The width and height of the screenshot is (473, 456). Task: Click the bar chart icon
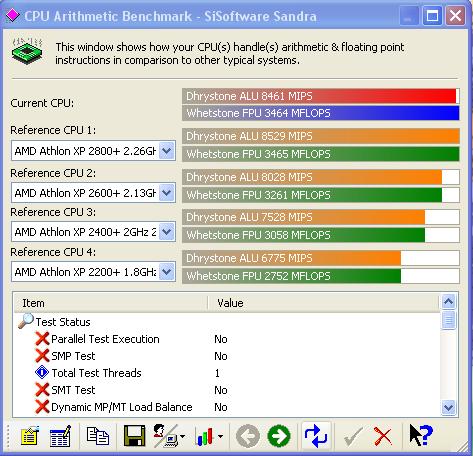tap(205, 436)
